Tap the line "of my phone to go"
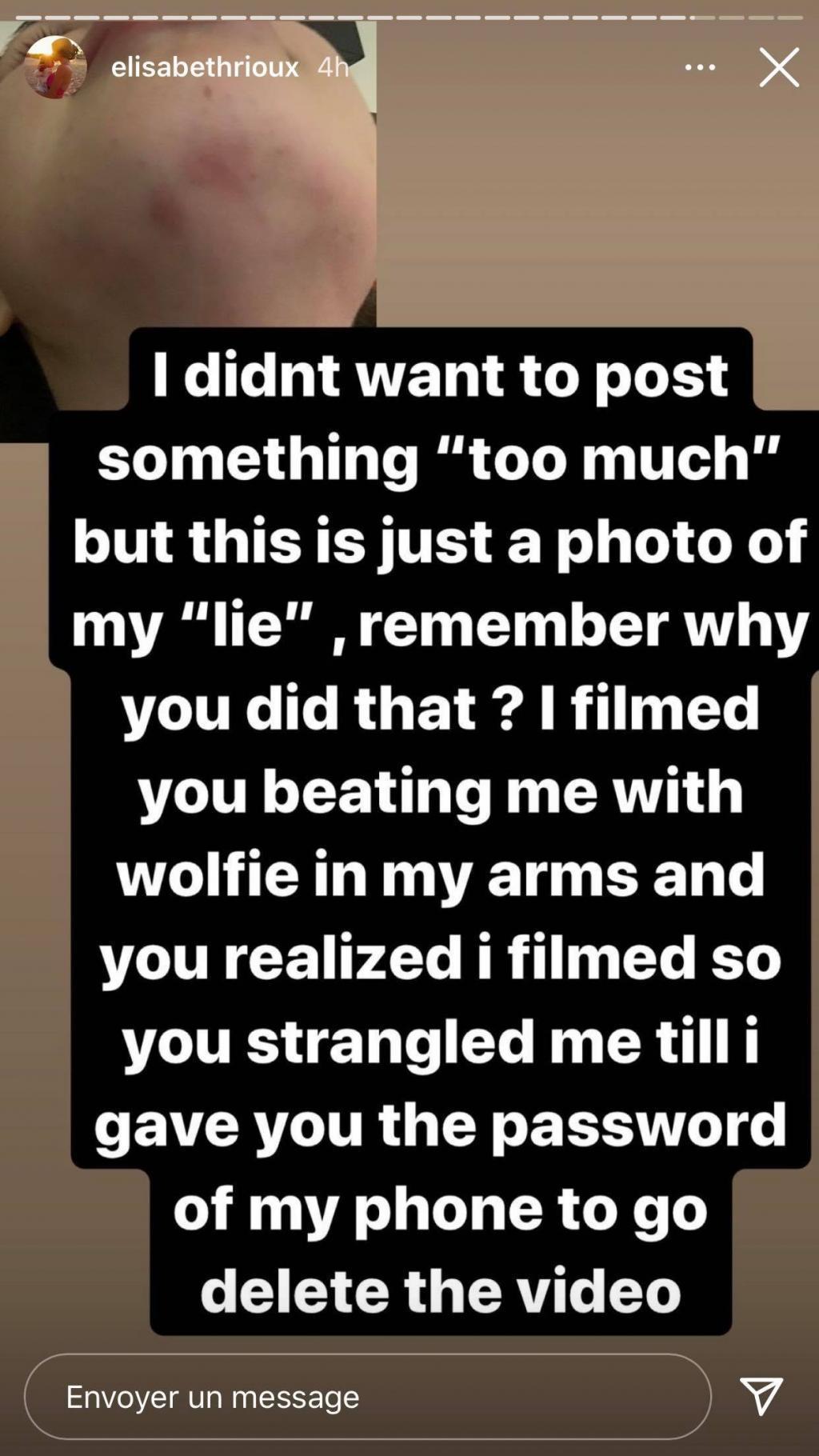819x1456 pixels. (x=441, y=1208)
